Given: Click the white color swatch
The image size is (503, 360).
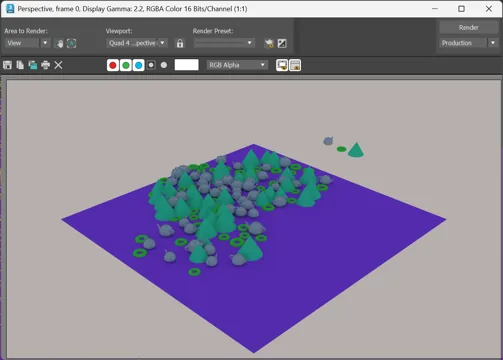Looking at the screenshot, I should click(186, 65).
